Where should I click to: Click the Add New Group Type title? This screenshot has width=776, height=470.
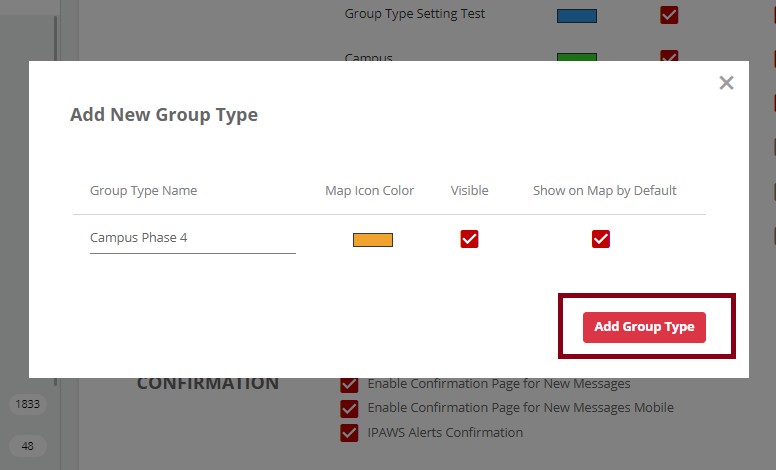(x=164, y=115)
